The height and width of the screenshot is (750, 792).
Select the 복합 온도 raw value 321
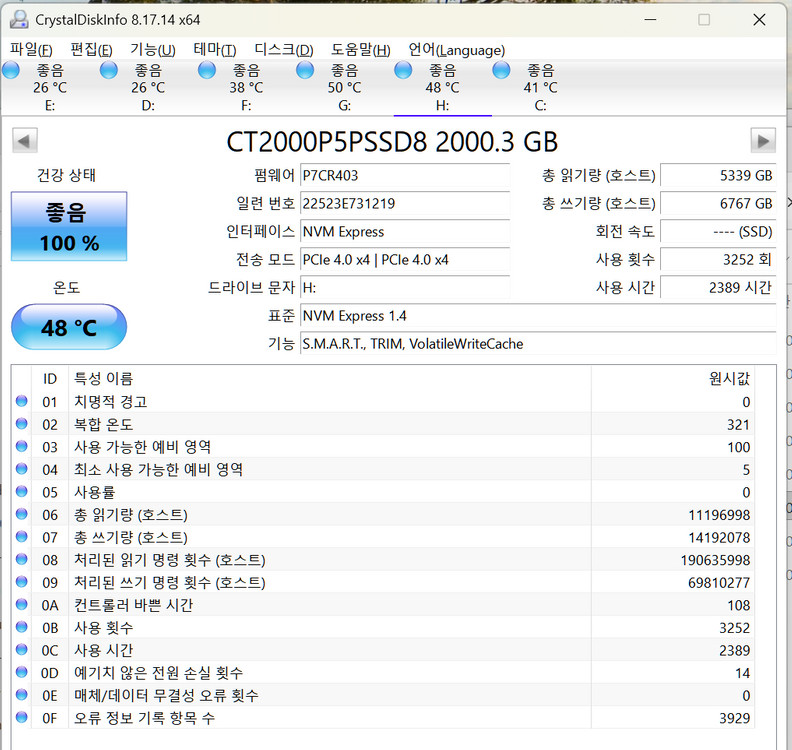coord(738,425)
